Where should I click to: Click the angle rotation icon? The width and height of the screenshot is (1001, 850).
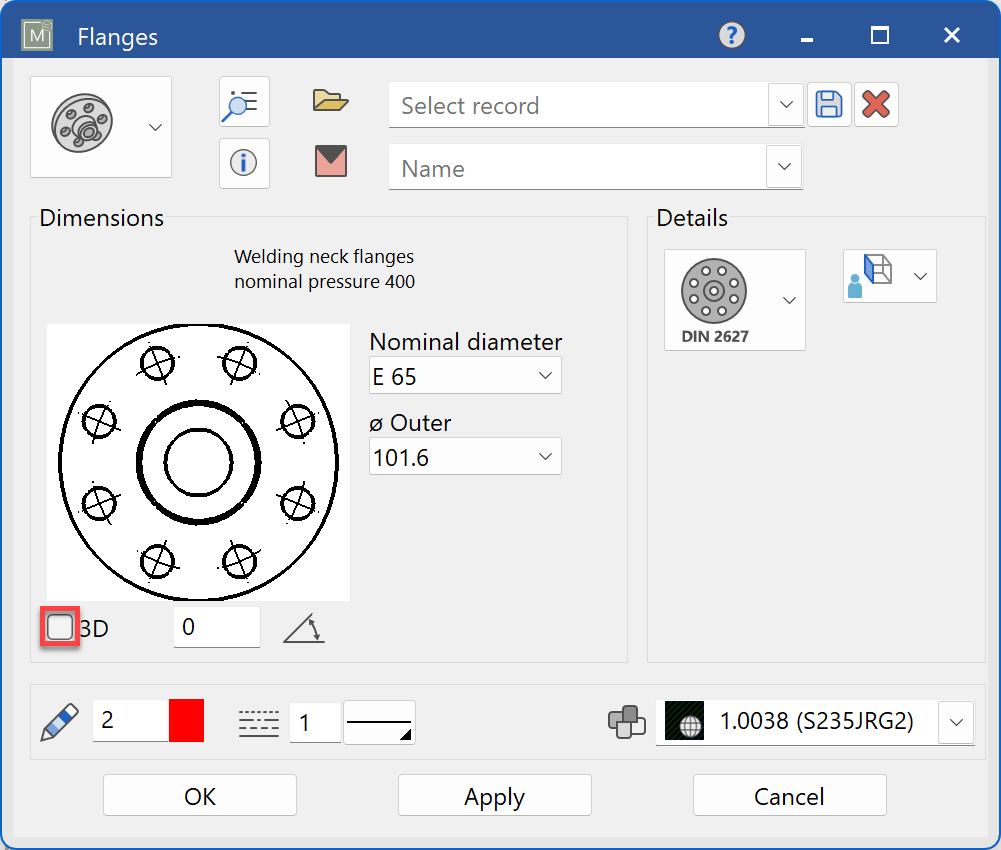(304, 628)
